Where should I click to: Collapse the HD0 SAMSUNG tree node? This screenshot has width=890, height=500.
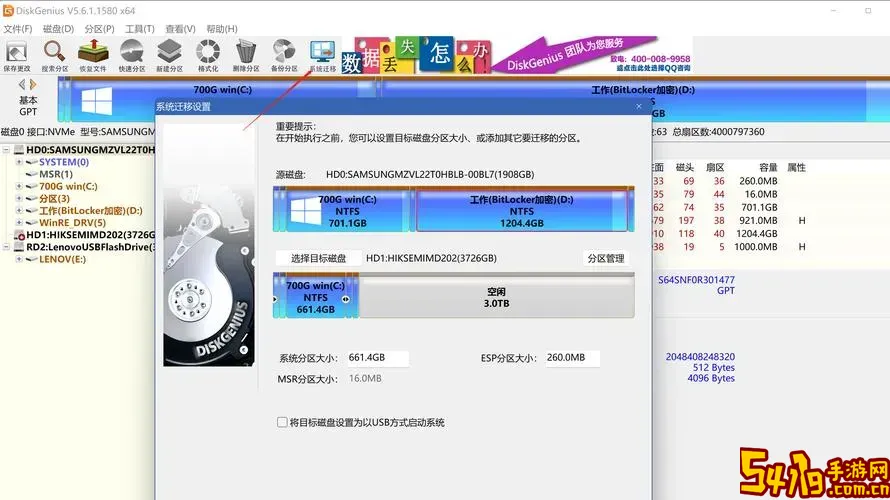[6, 150]
